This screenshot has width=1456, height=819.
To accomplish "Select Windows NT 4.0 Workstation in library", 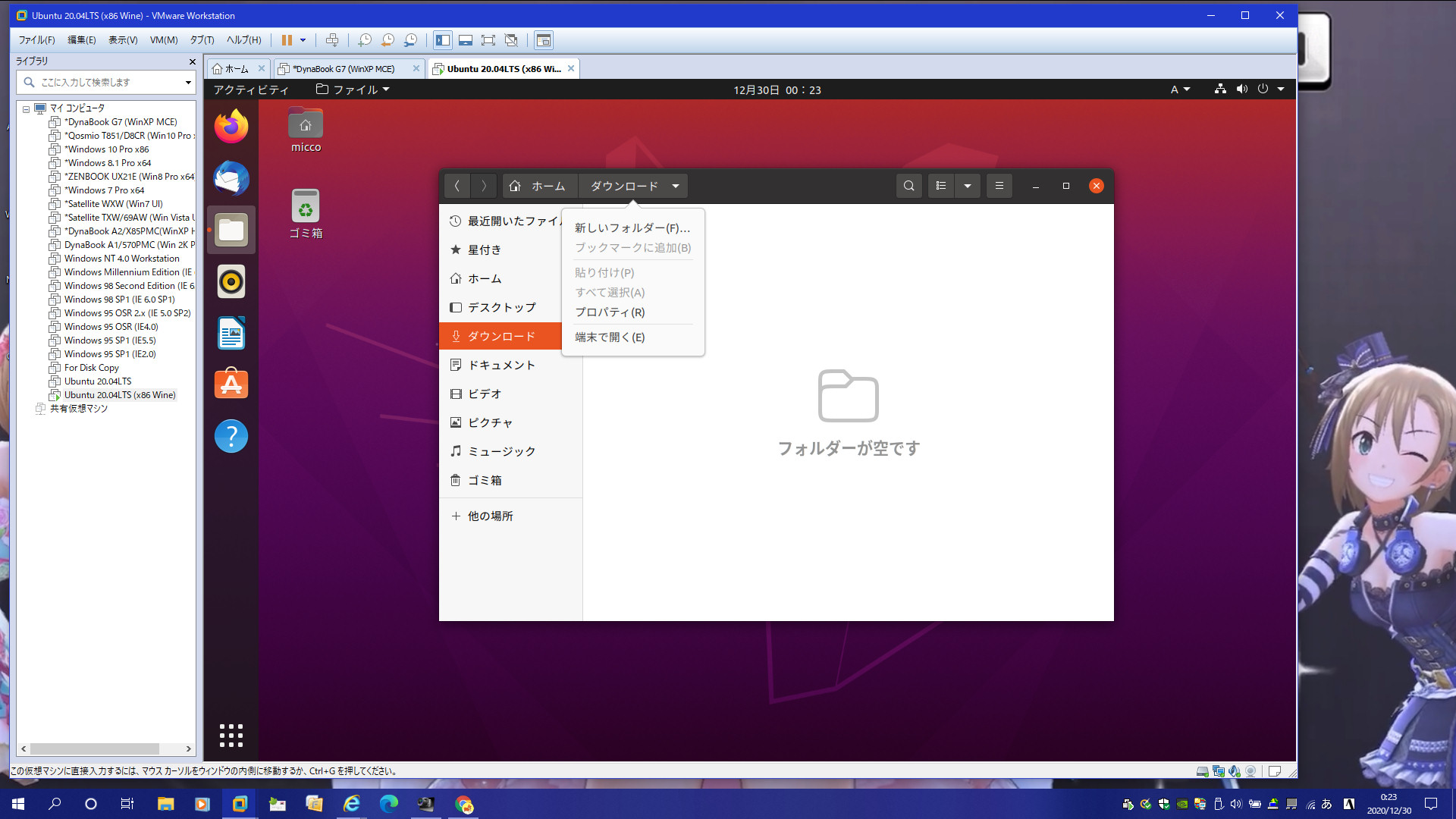I will (x=121, y=259).
